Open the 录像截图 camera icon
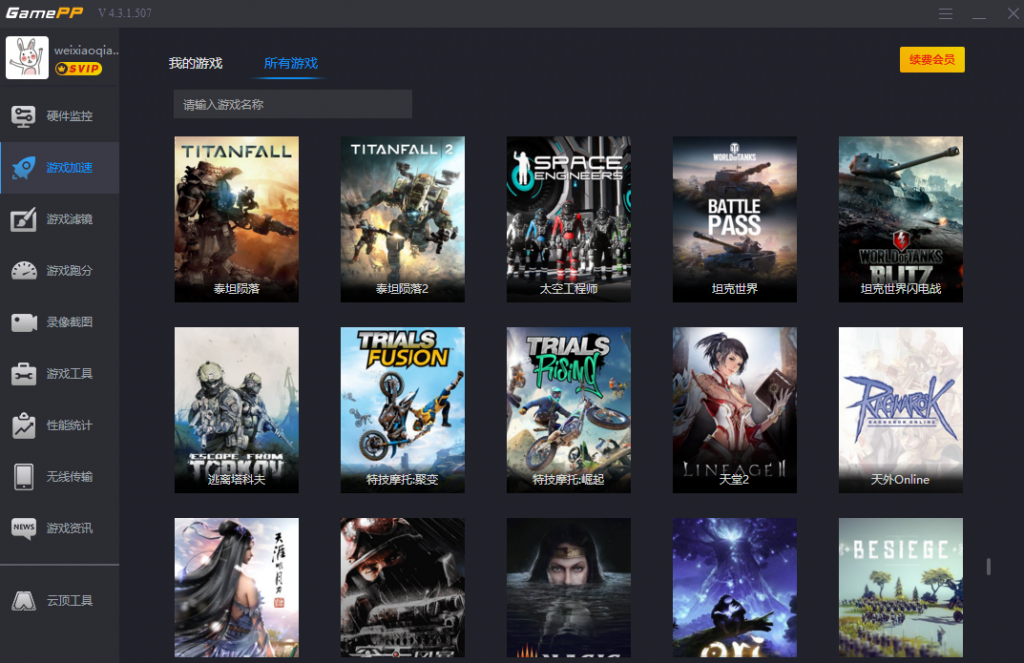Screen dimensions: 1024x663 (x=24, y=322)
